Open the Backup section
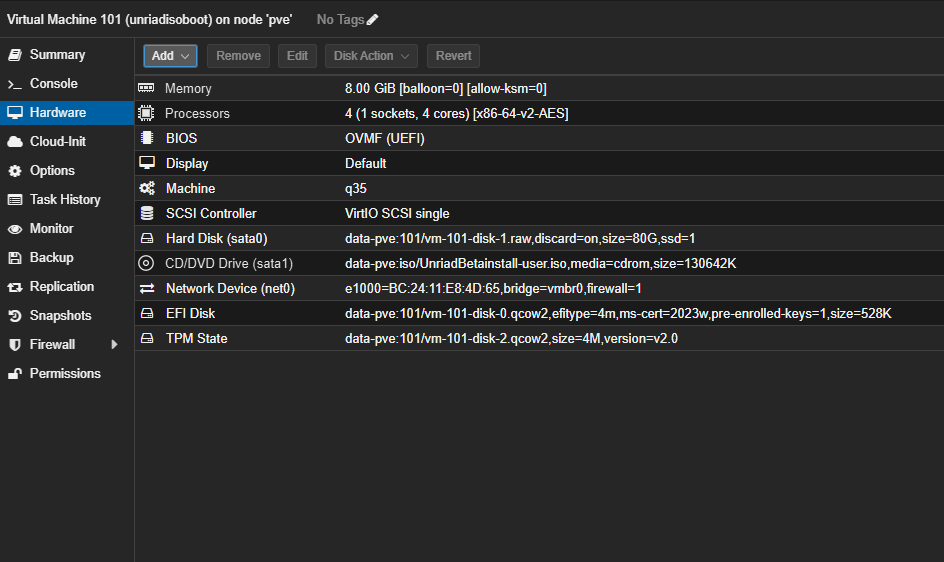This screenshot has height=562, width=944. click(x=52, y=258)
